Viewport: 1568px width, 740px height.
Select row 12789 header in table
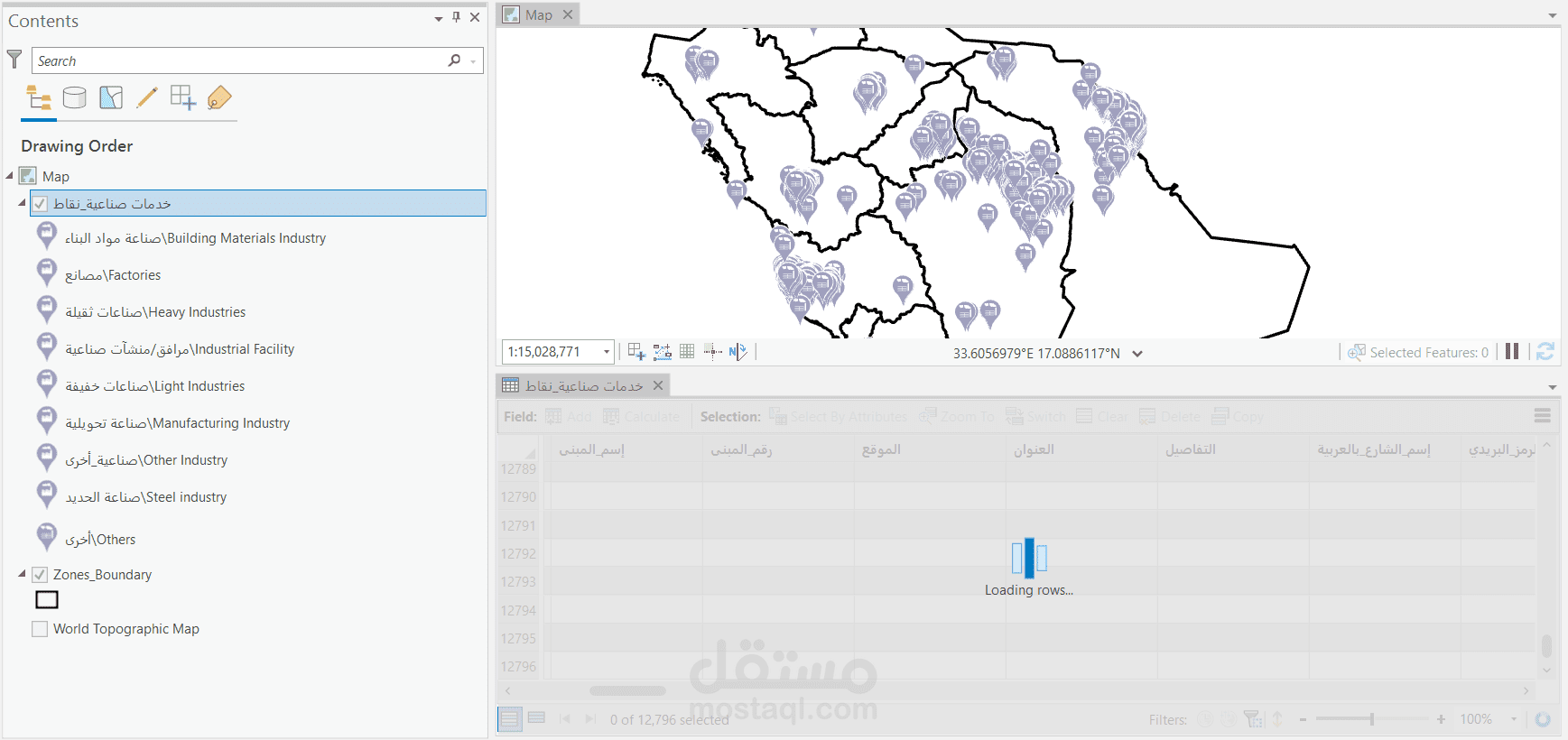[519, 468]
